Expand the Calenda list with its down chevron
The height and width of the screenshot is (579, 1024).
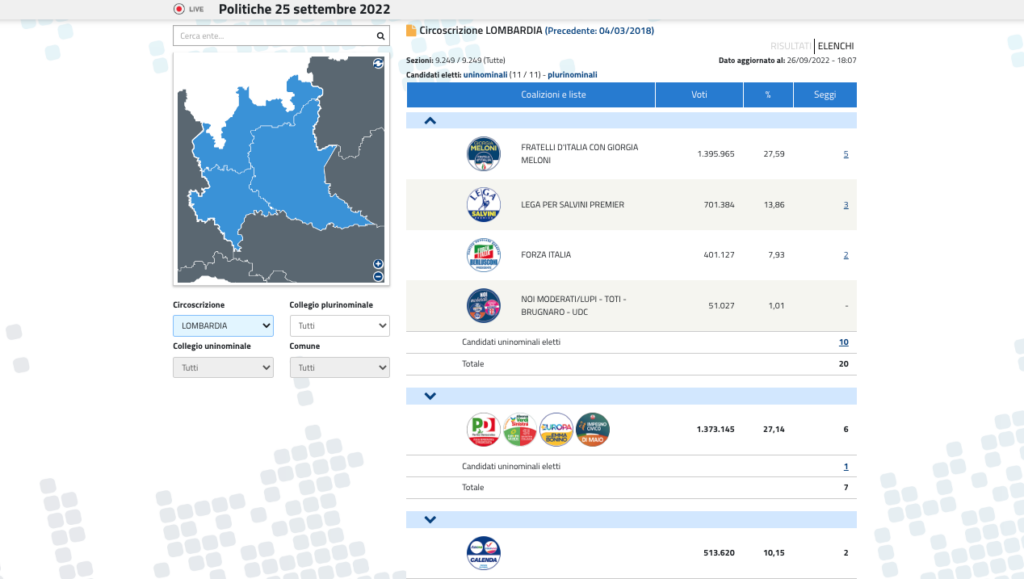(x=430, y=520)
